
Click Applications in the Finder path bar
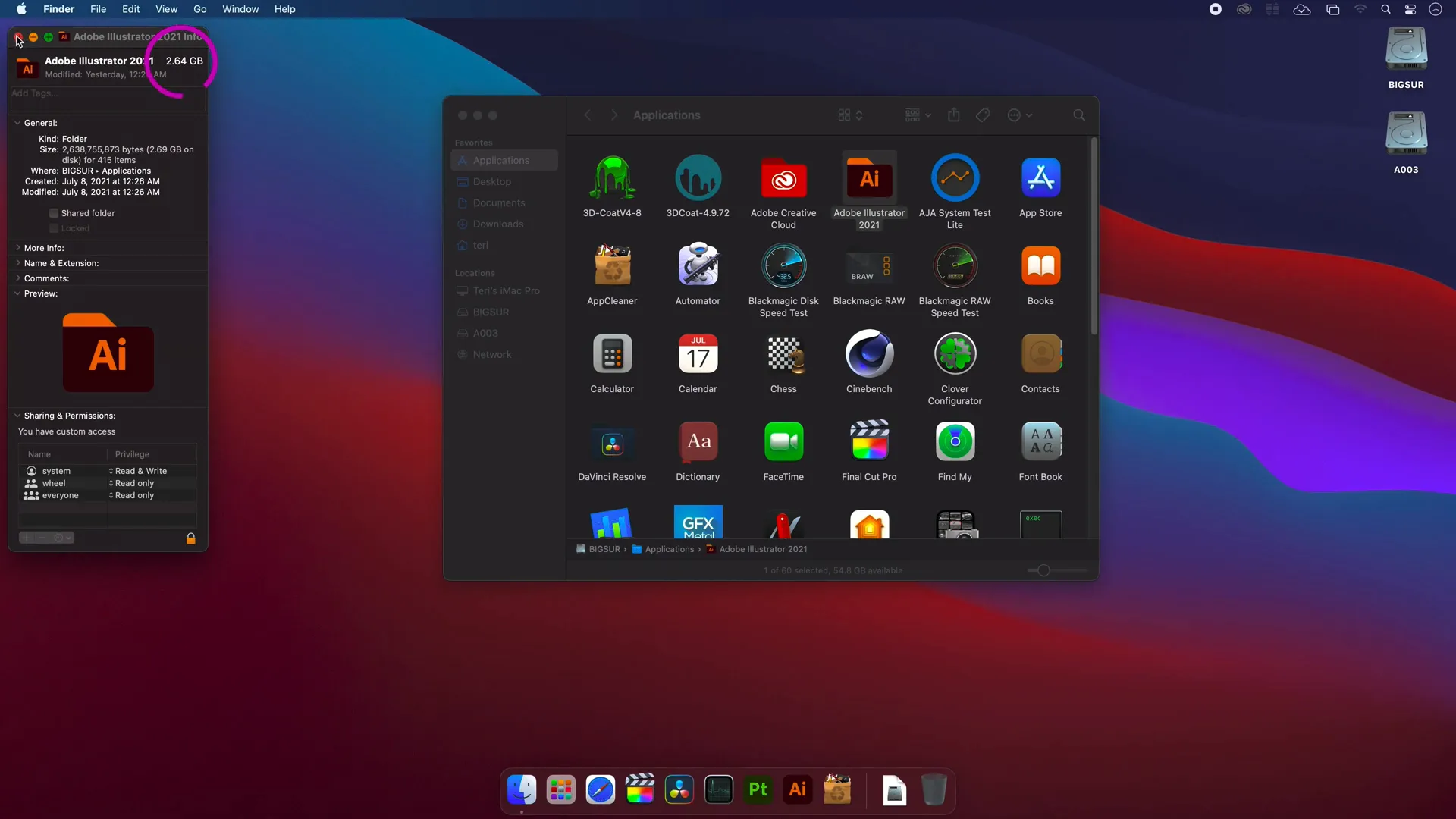click(663, 549)
